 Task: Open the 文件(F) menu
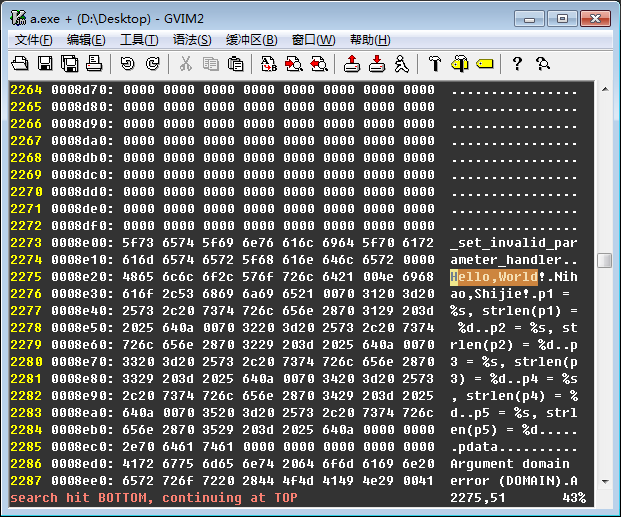[34, 40]
